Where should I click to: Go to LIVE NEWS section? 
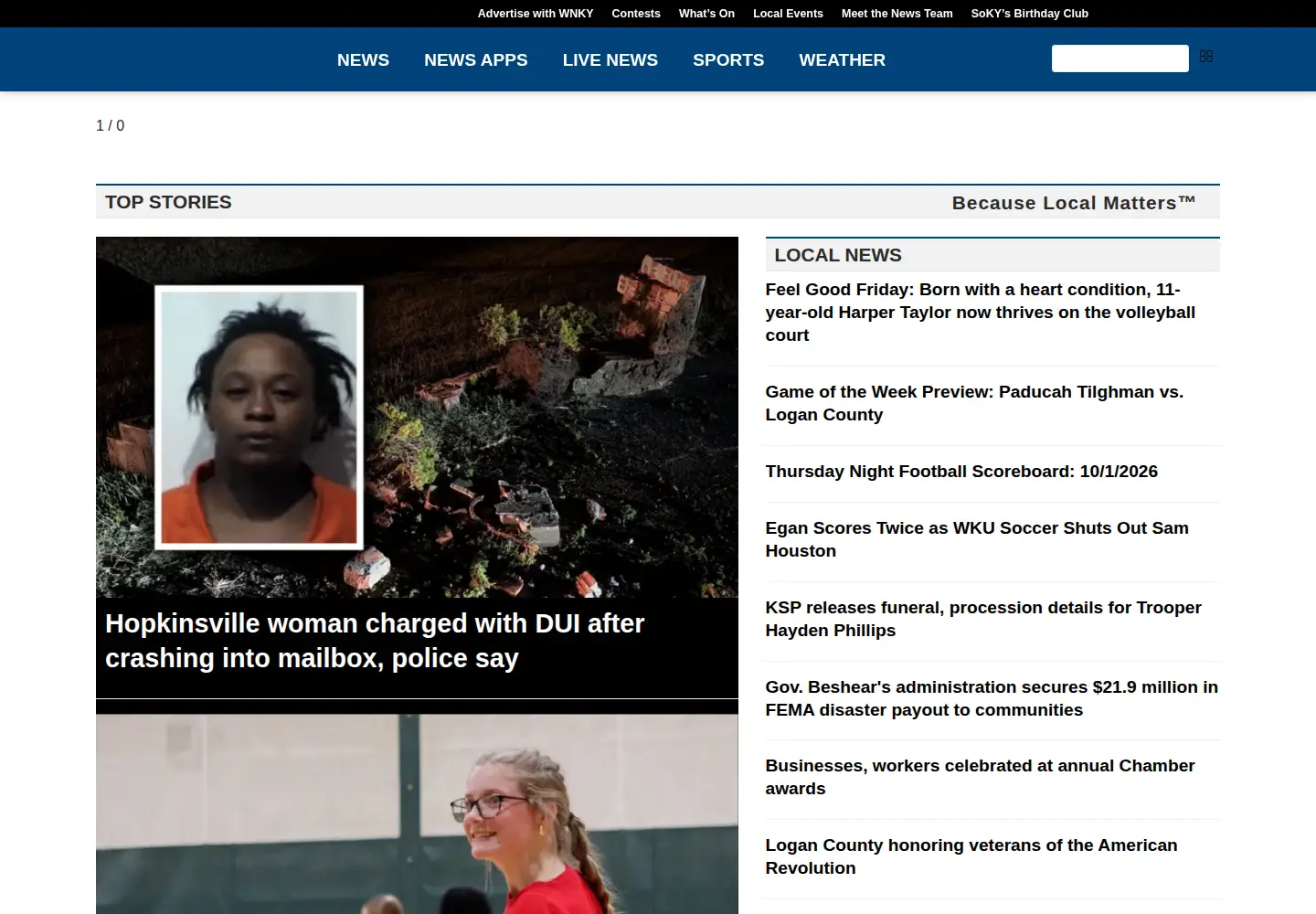tap(610, 60)
